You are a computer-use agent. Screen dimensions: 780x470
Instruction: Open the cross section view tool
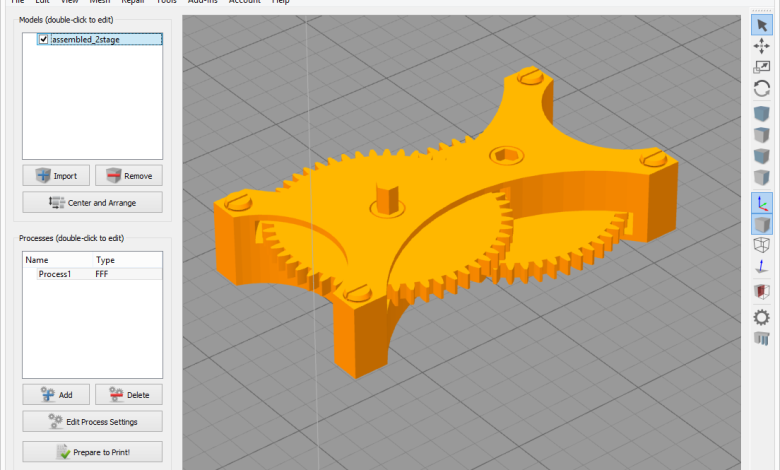coord(761,291)
